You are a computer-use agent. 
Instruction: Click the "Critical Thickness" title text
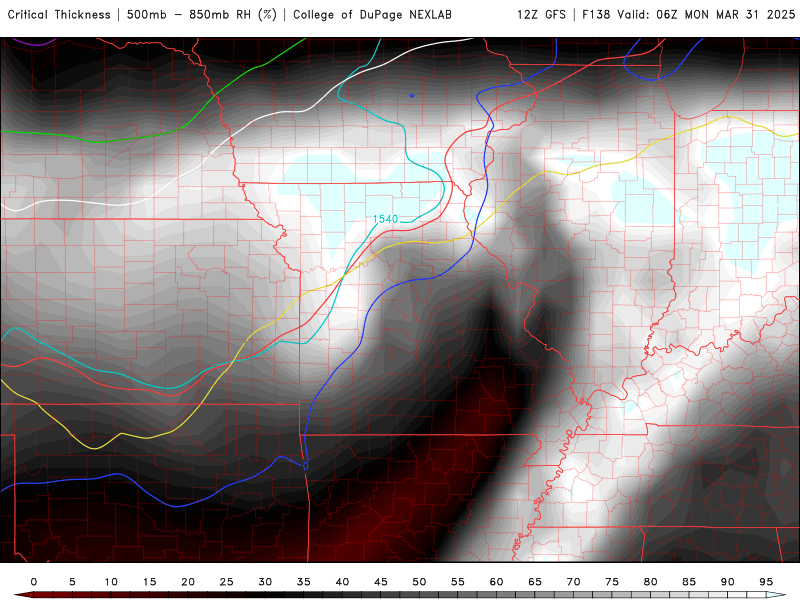click(59, 15)
